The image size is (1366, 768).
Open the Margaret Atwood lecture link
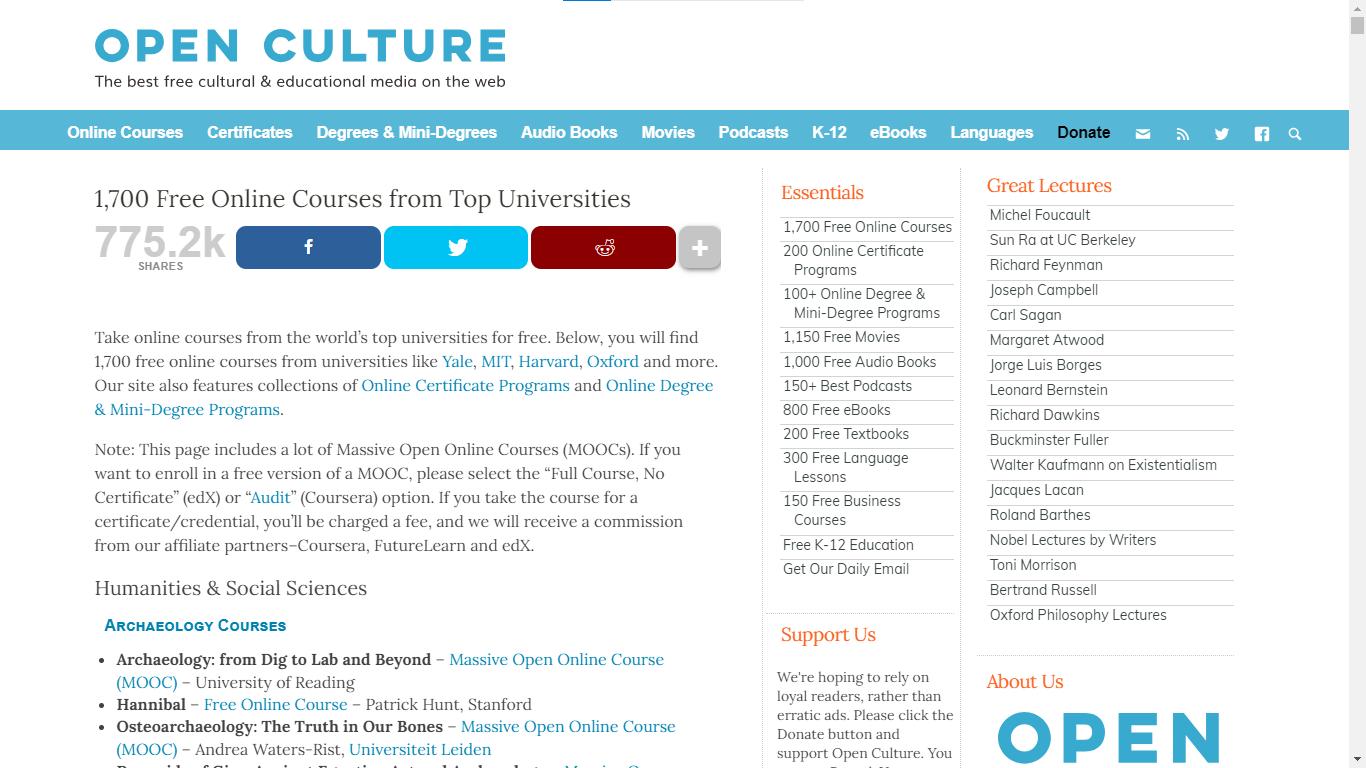1047,340
